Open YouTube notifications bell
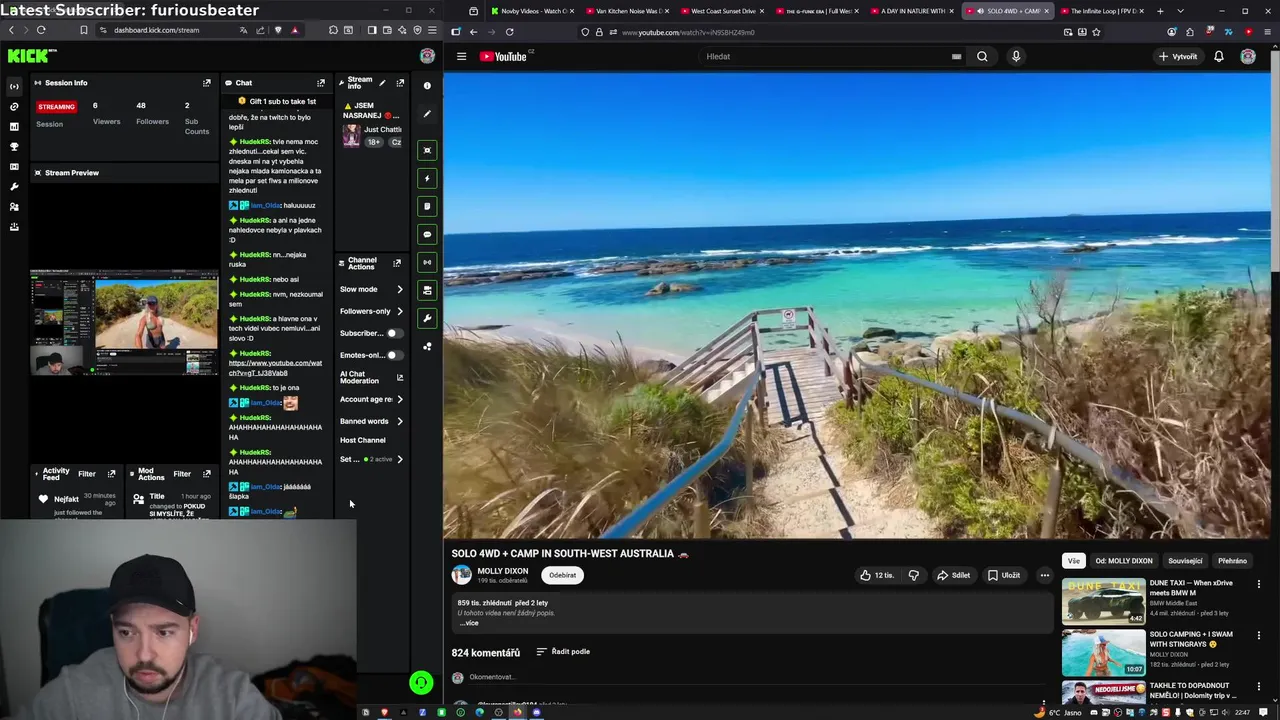 click(1218, 57)
